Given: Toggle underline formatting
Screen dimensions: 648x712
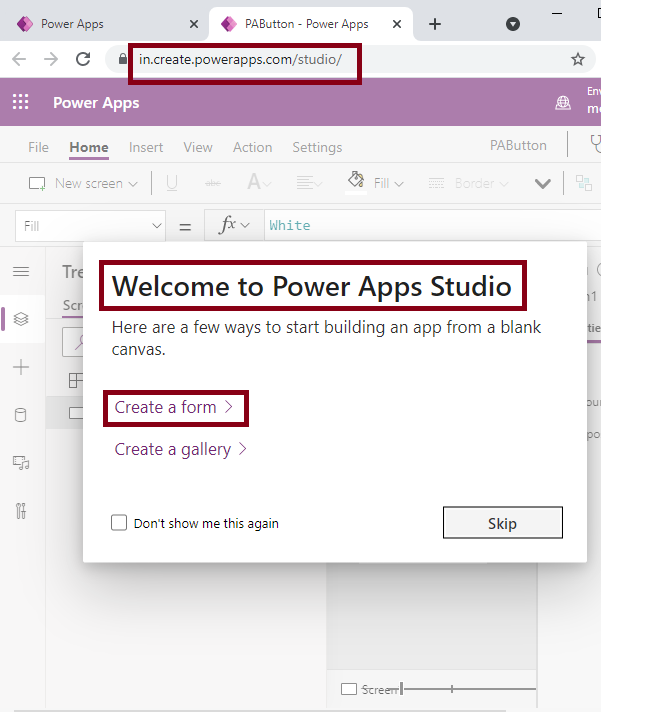Looking at the screenshot, I should pyautogui.click(x=172, y=183).
